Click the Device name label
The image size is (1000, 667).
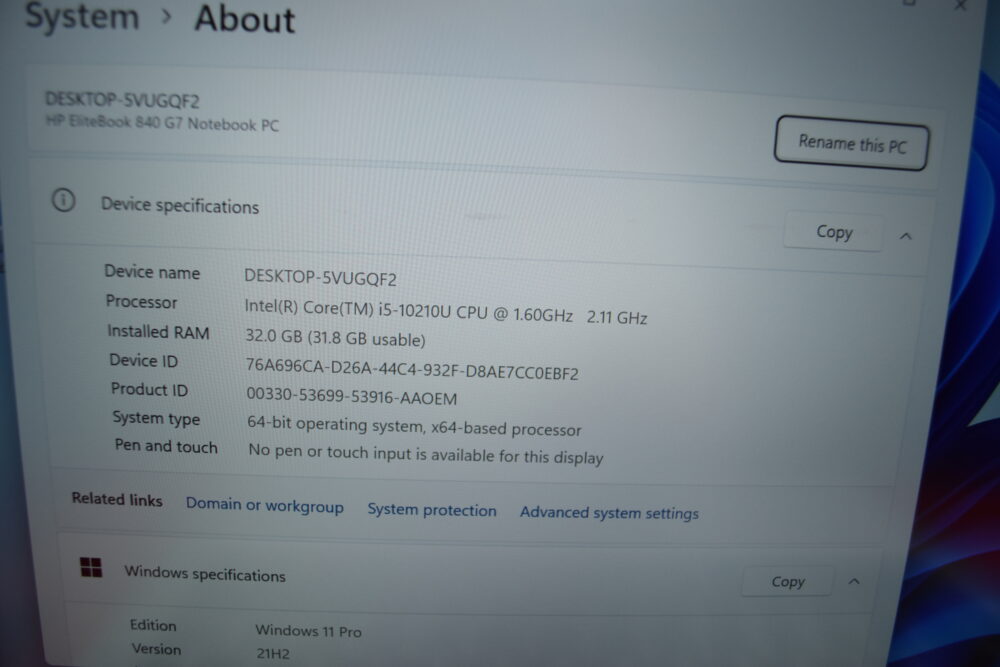[x=152, y=272]
